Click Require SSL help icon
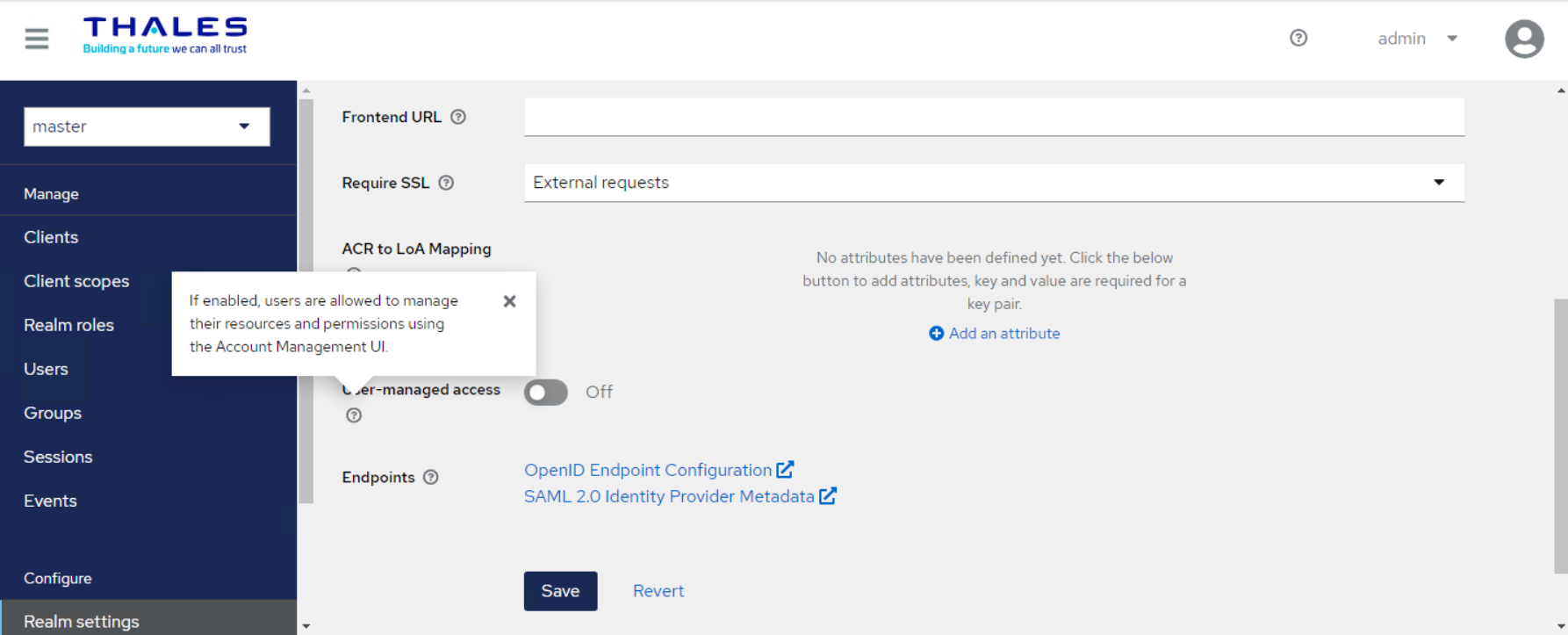This screenshot has height=635, width=1568. (446, 183)
